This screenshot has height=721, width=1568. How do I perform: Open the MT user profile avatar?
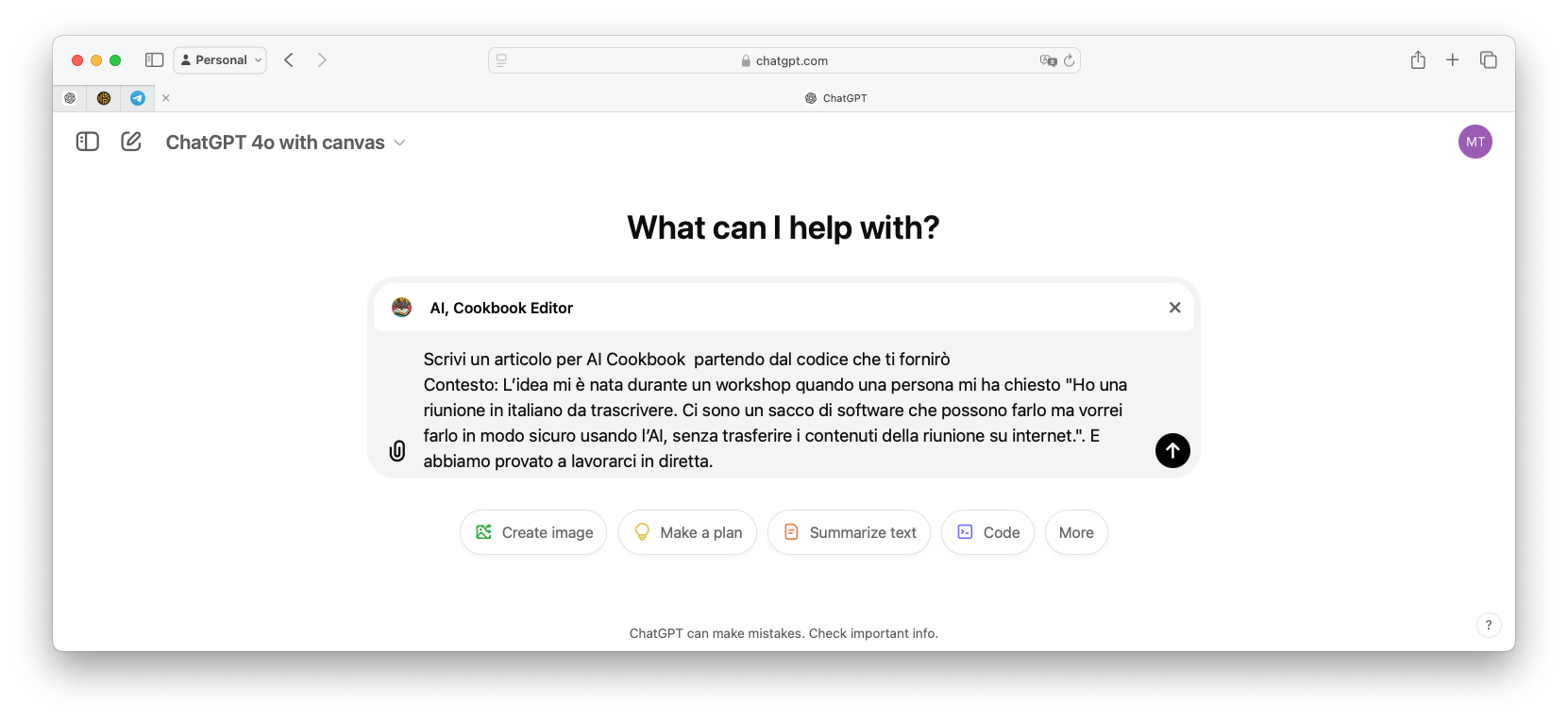[x=1475, y=142]
